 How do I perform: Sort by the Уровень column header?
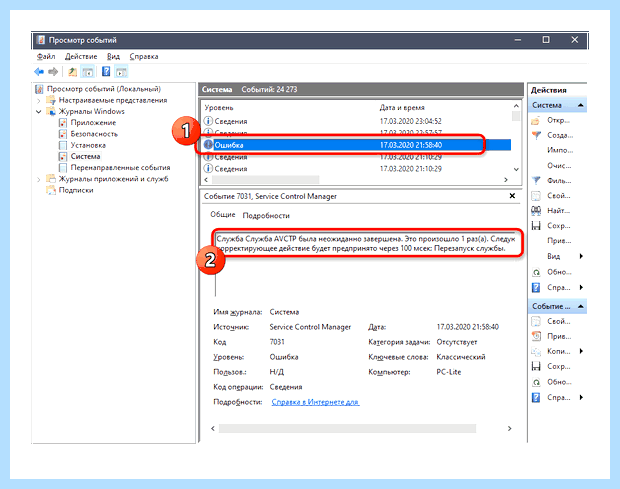tap(219, 108)
